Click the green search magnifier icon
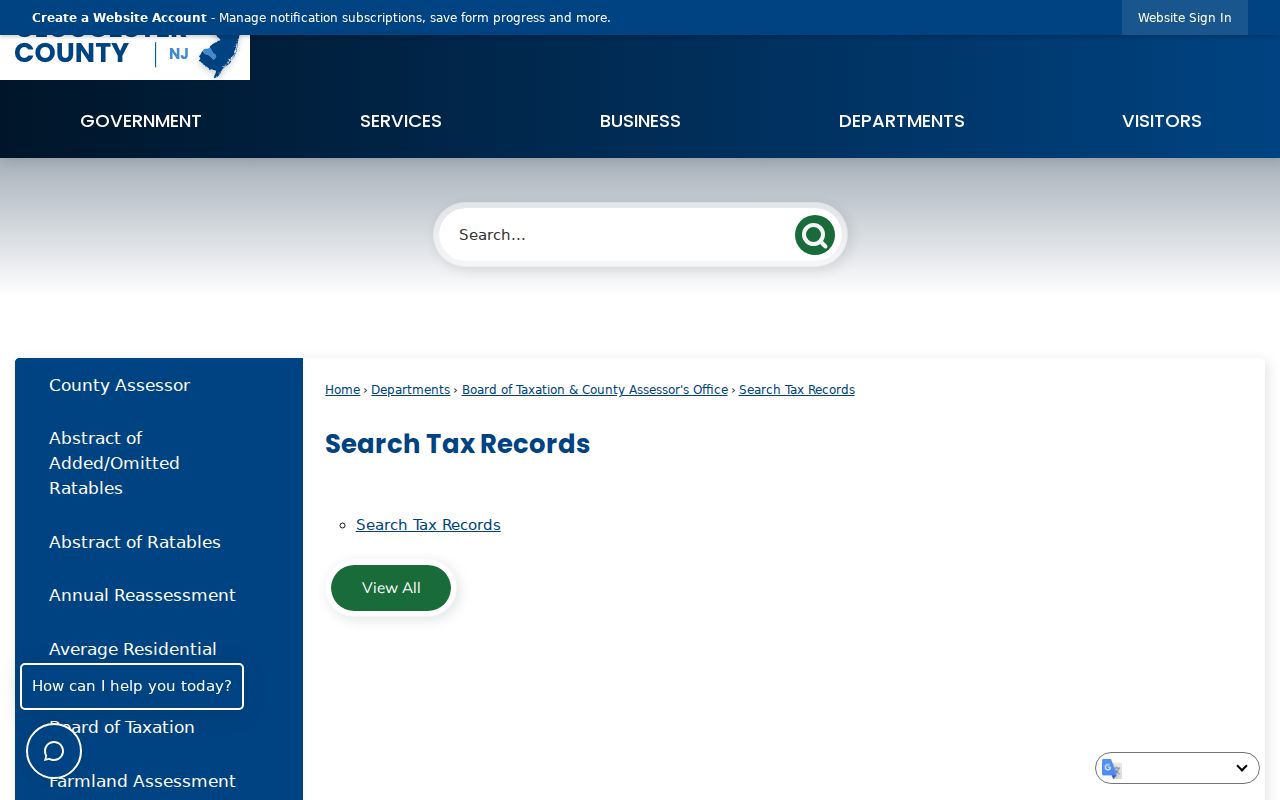Image resolution: width=1280 pixels, height=800 pixels. click(814, 235)
